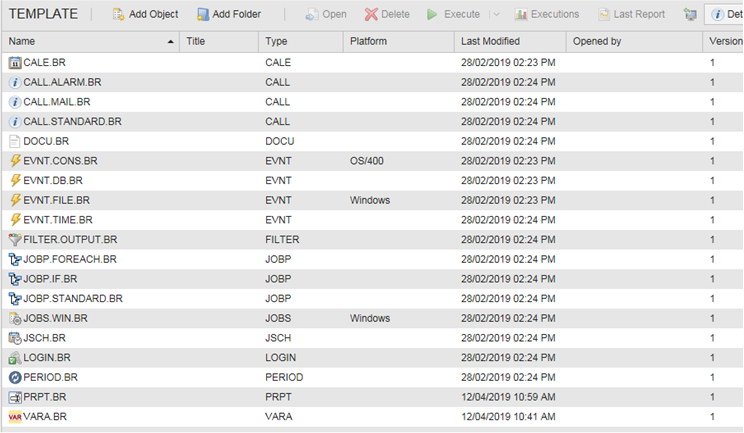Click the Add Folder button
The image size is (744, 433).
(229, 15)
